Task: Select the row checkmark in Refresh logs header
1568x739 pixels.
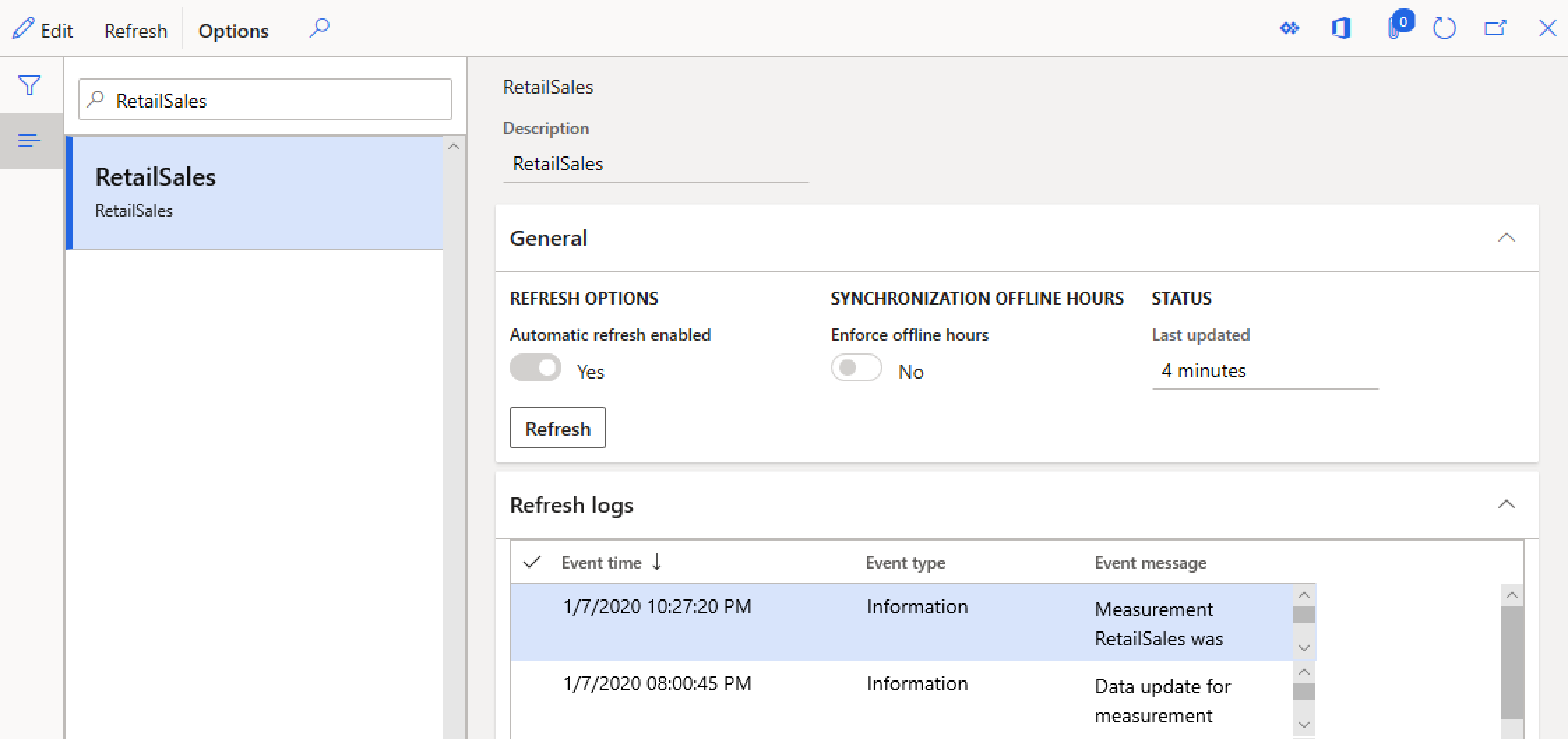Action: tap(532, 562)
